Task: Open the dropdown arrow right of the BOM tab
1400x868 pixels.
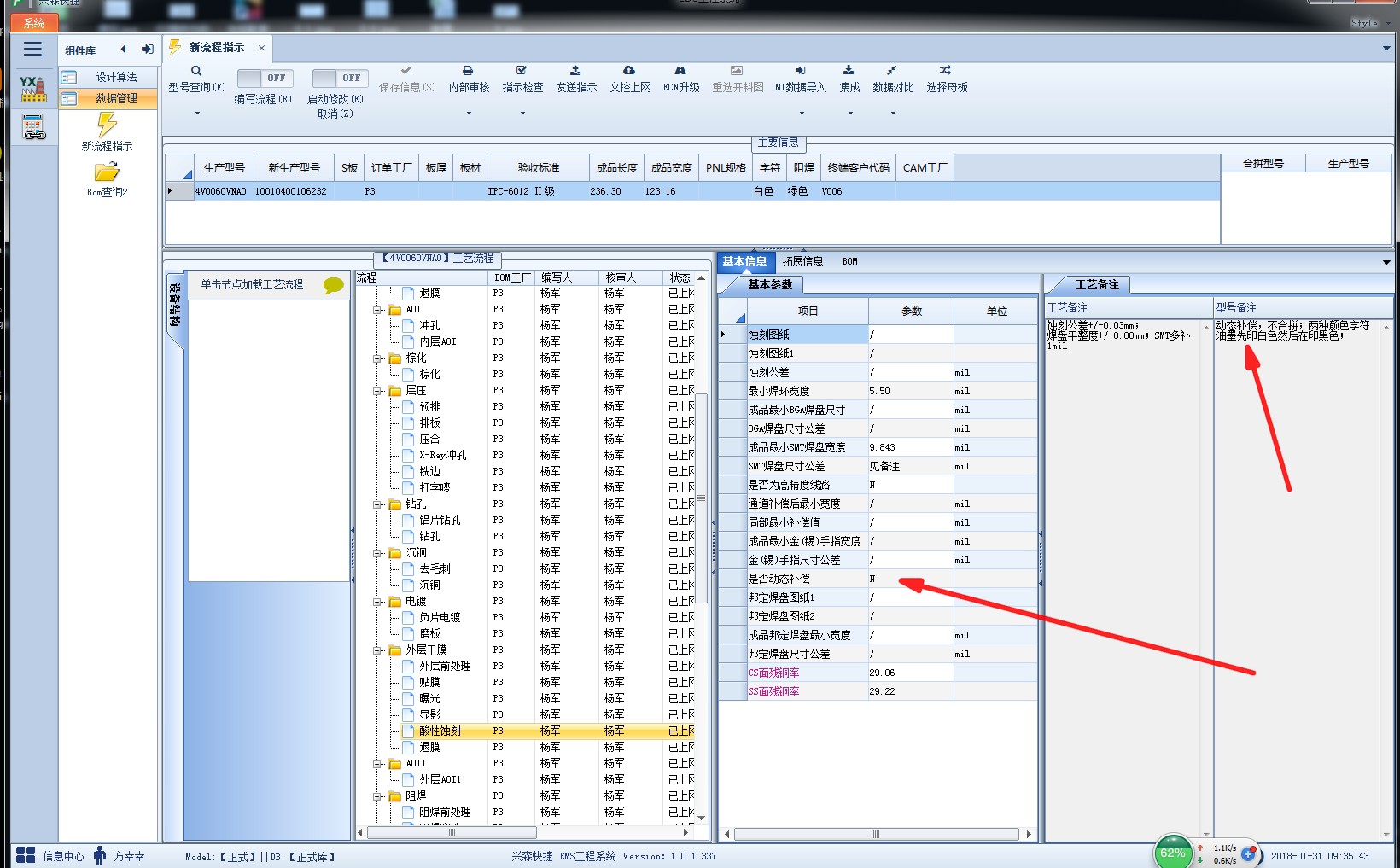Action: point(1386,261)
